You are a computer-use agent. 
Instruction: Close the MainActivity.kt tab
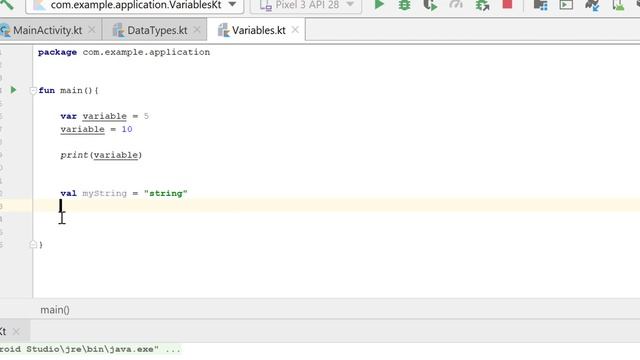92,30
